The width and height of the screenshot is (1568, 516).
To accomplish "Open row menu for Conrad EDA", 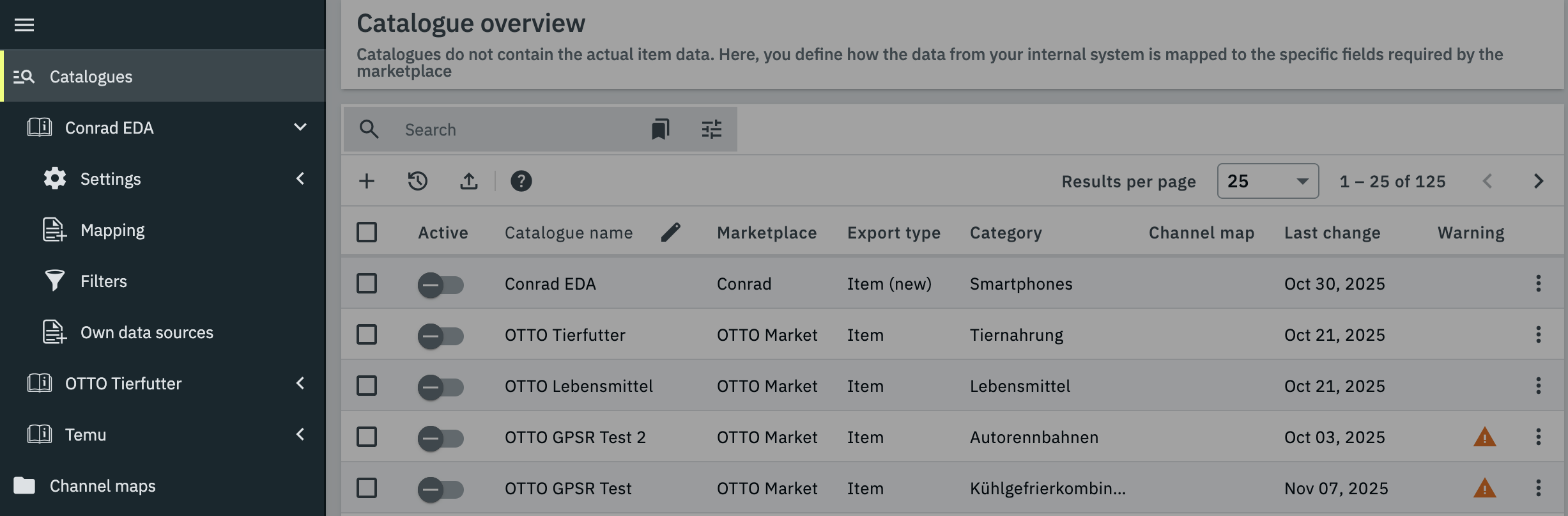I will coord(1539,283).
